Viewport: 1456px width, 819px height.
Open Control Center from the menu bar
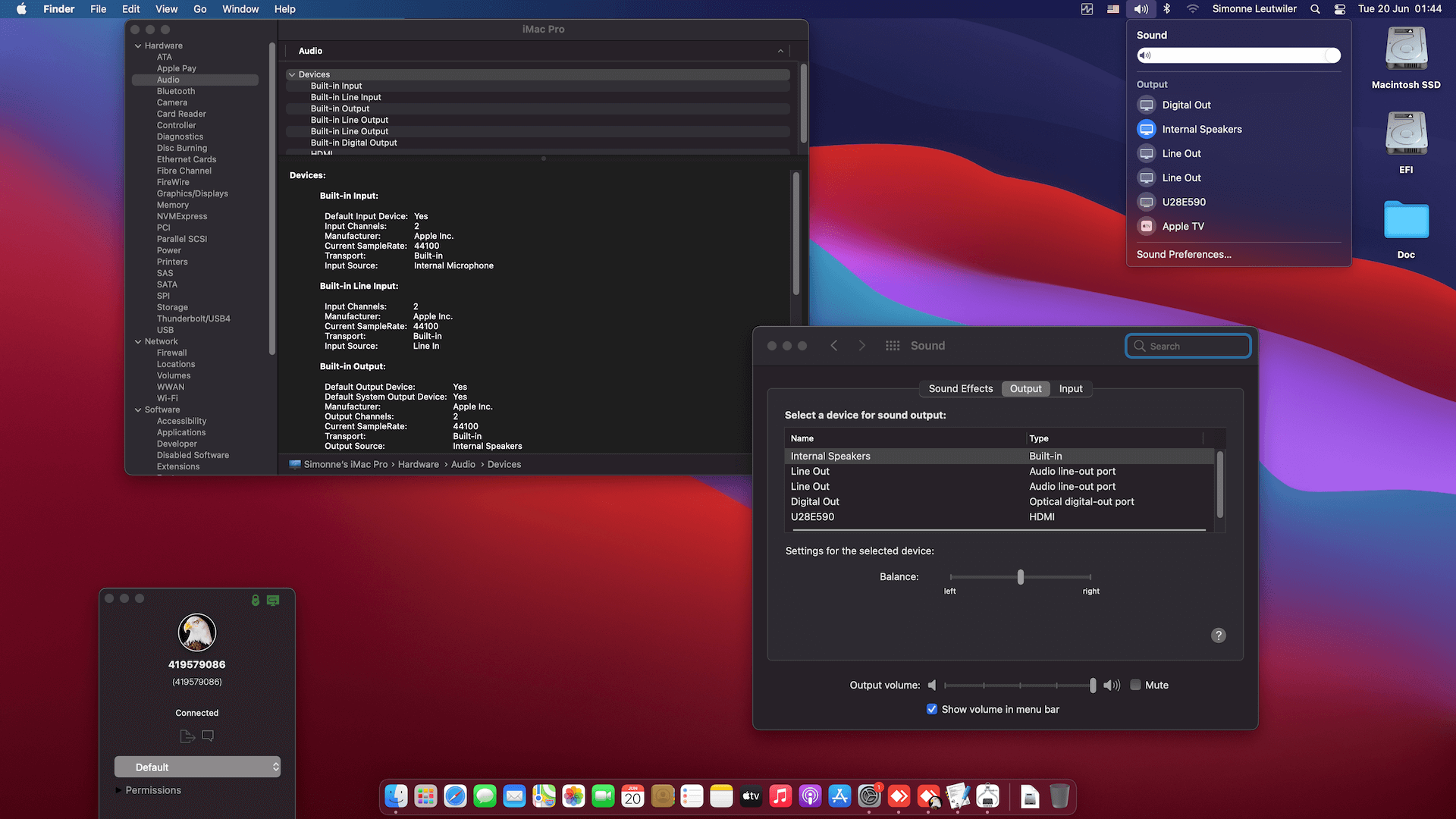(1340, 9)
